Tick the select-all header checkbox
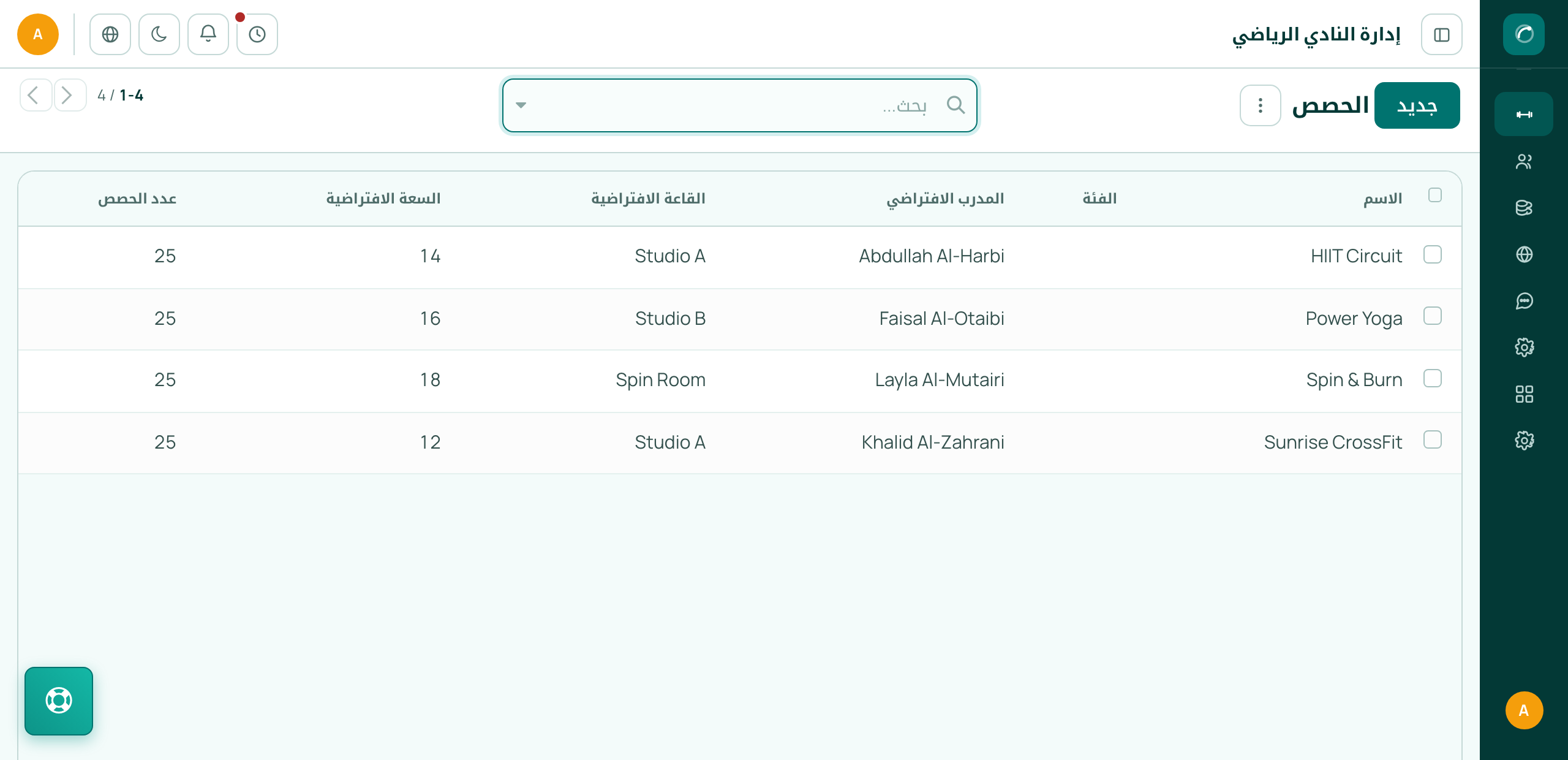Image resolution: width=1568 pixels, height=760 pixels. [1434, 196]
